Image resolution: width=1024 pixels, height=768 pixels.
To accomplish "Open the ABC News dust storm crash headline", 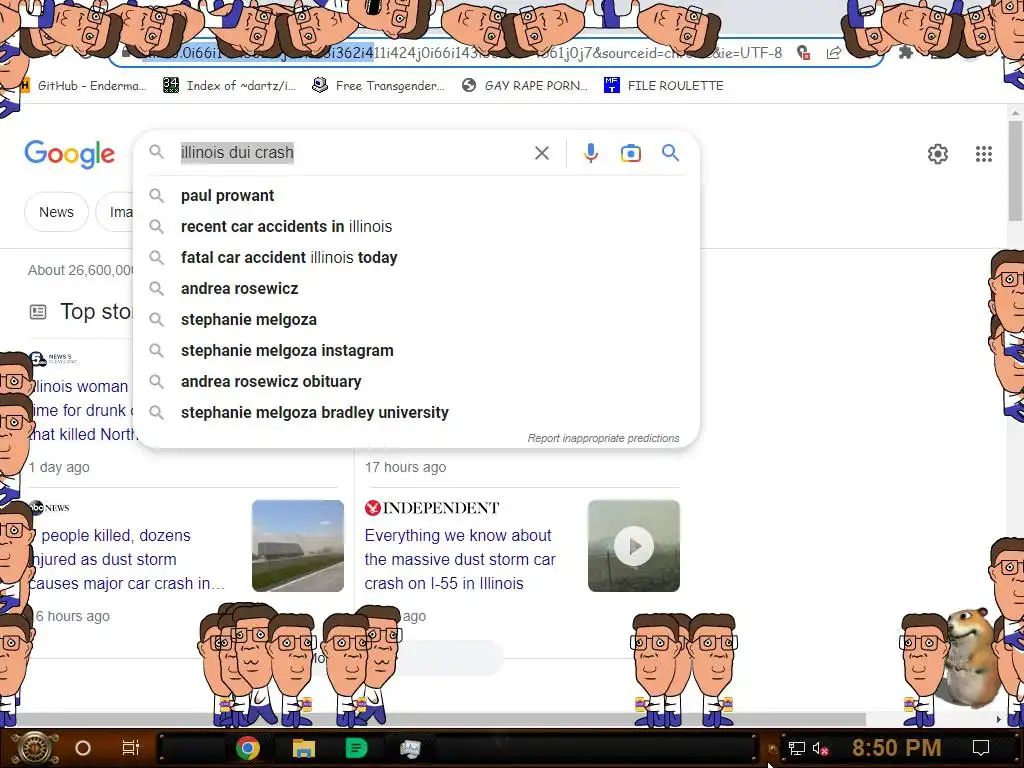I will (x=127, y=560).
